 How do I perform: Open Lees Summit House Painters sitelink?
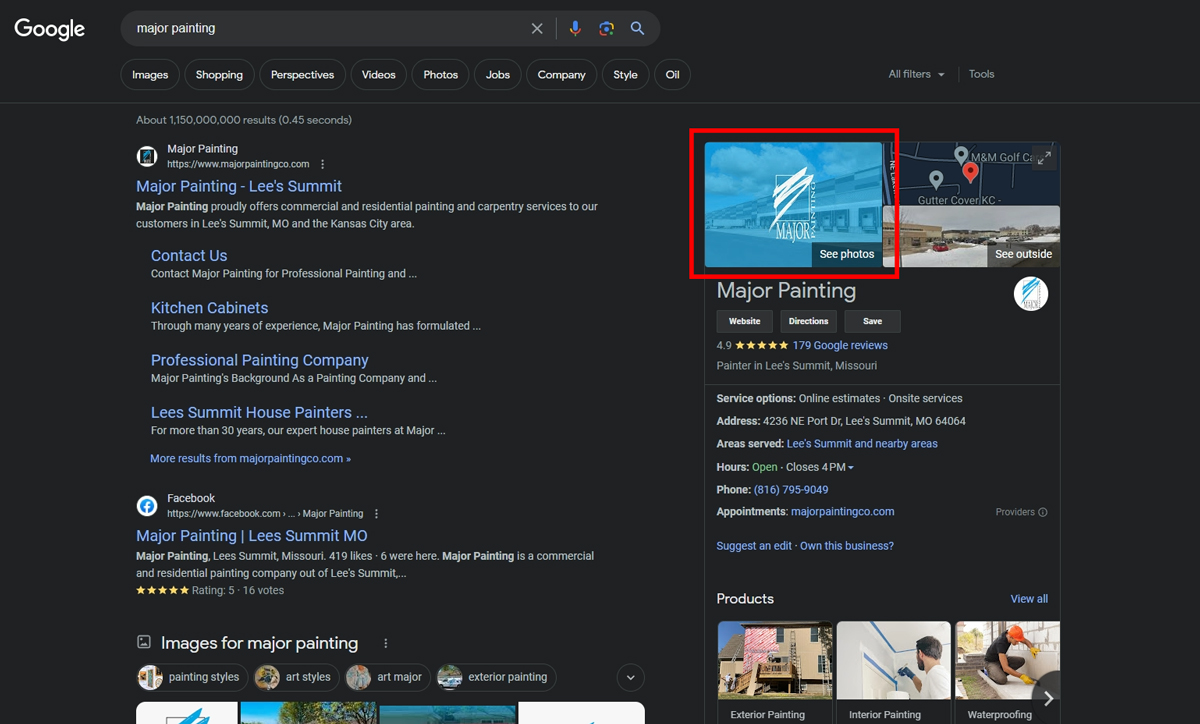[x=259, y=412]
